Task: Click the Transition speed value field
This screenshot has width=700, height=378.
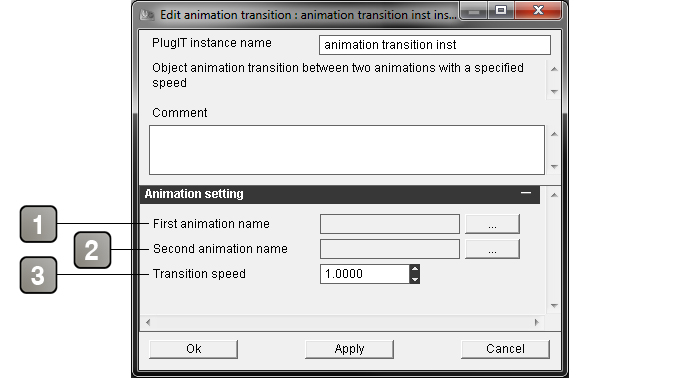Action: click(x=364, y=274)
